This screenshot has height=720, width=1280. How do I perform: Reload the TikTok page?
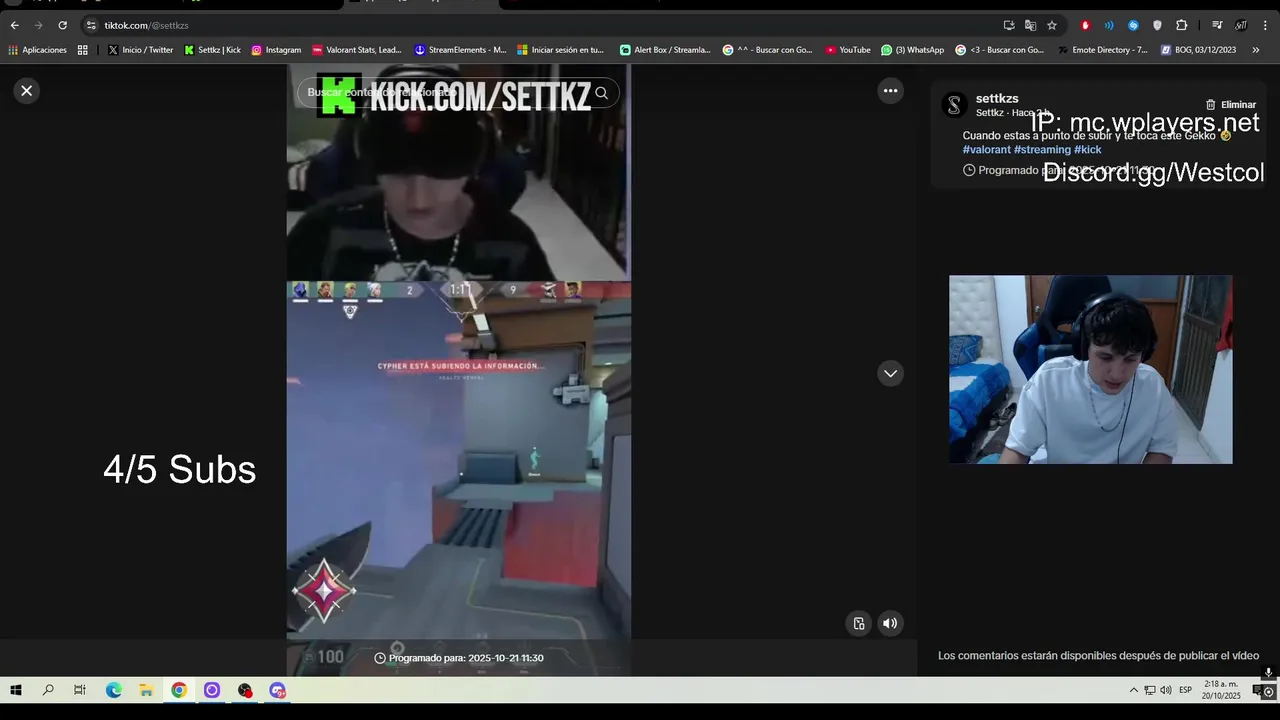coord(62,25)
